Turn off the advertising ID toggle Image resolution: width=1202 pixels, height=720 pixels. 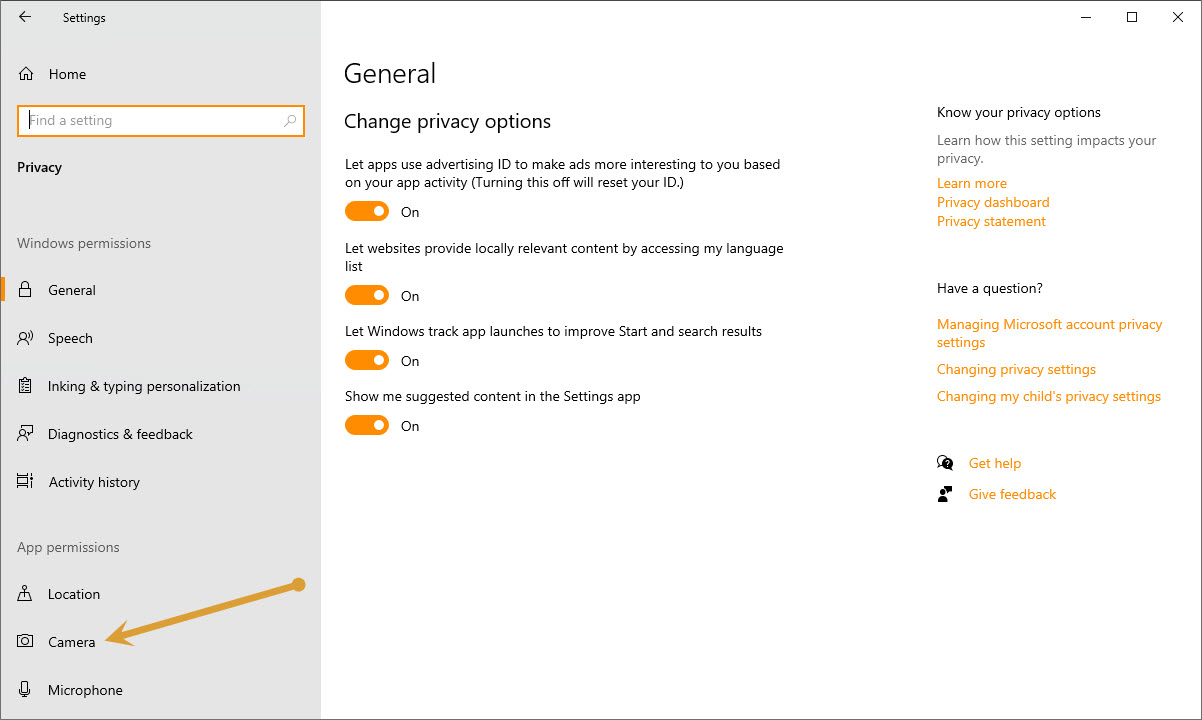point(367,212)
